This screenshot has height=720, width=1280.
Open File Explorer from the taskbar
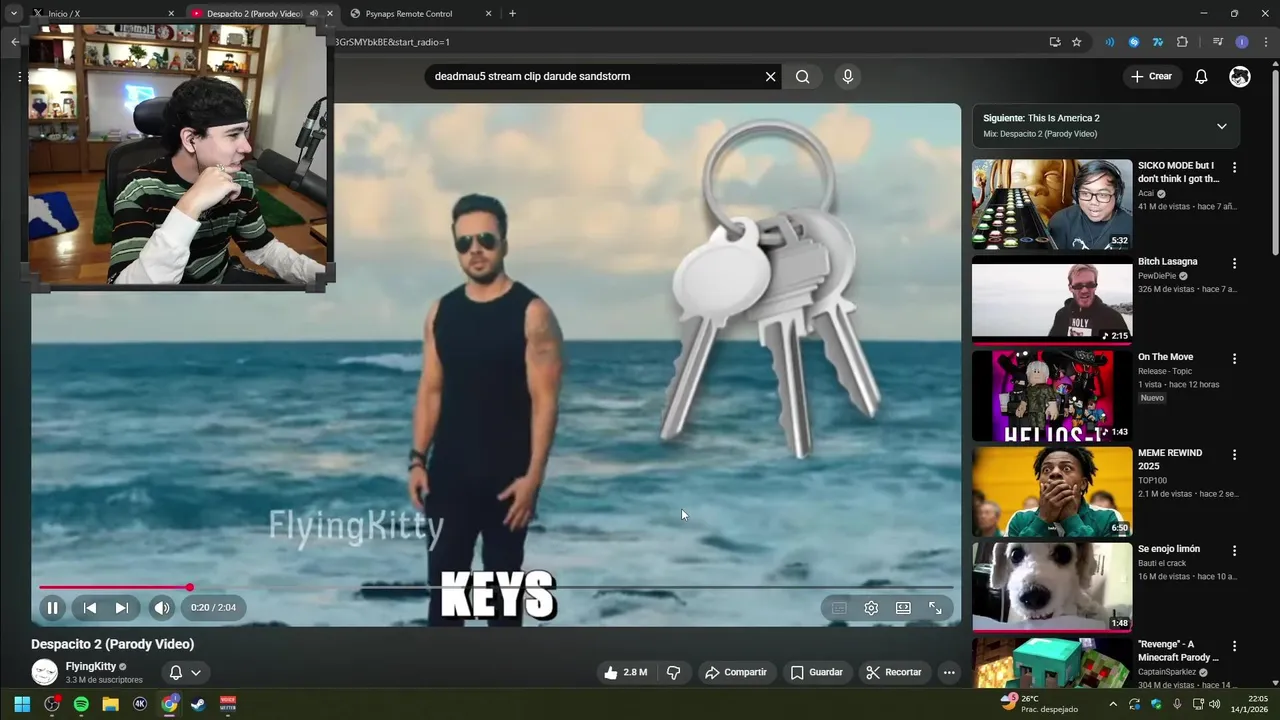click(x=110, y=704)
